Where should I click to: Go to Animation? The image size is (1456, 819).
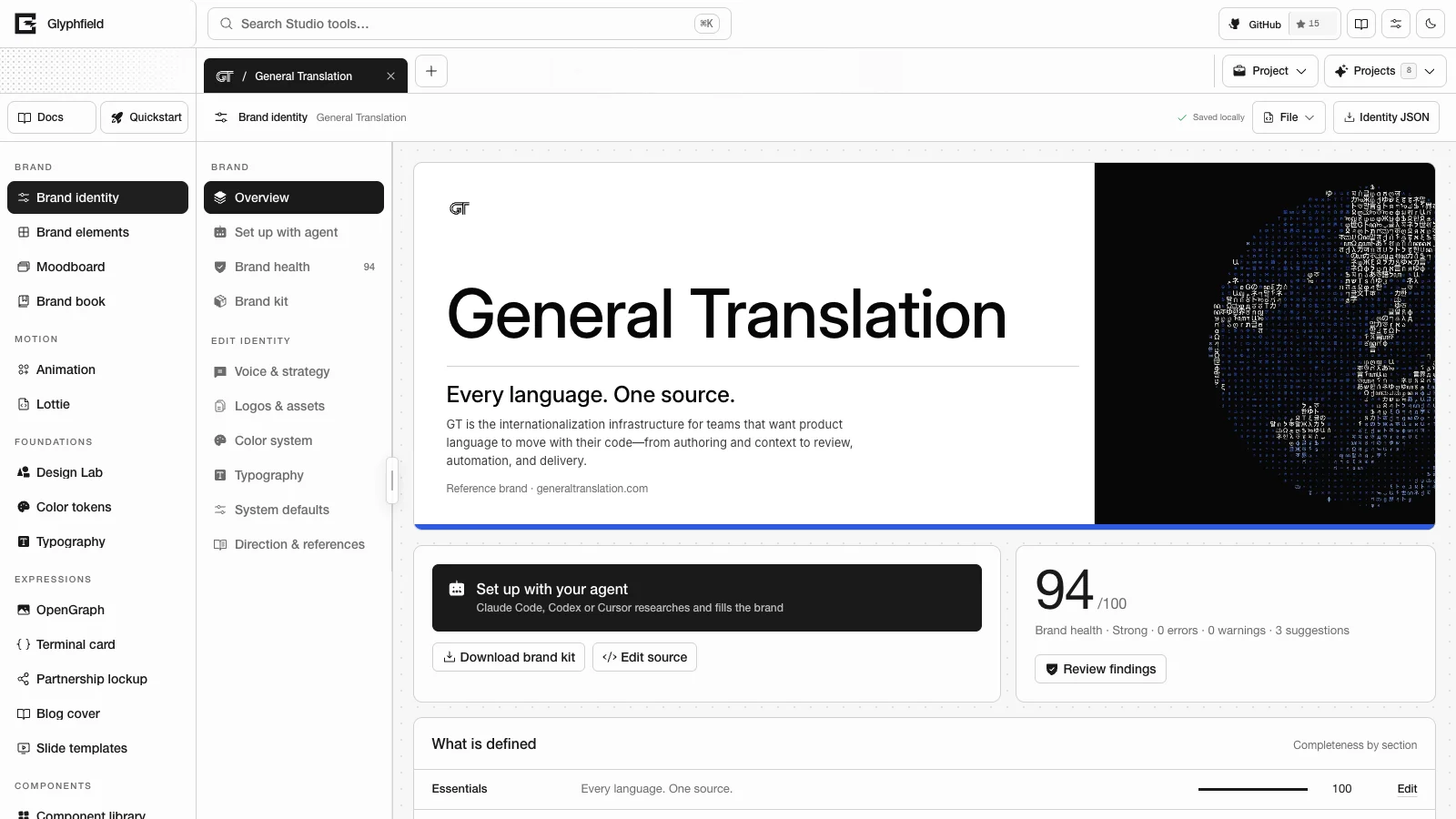click(x=97, y=369)
